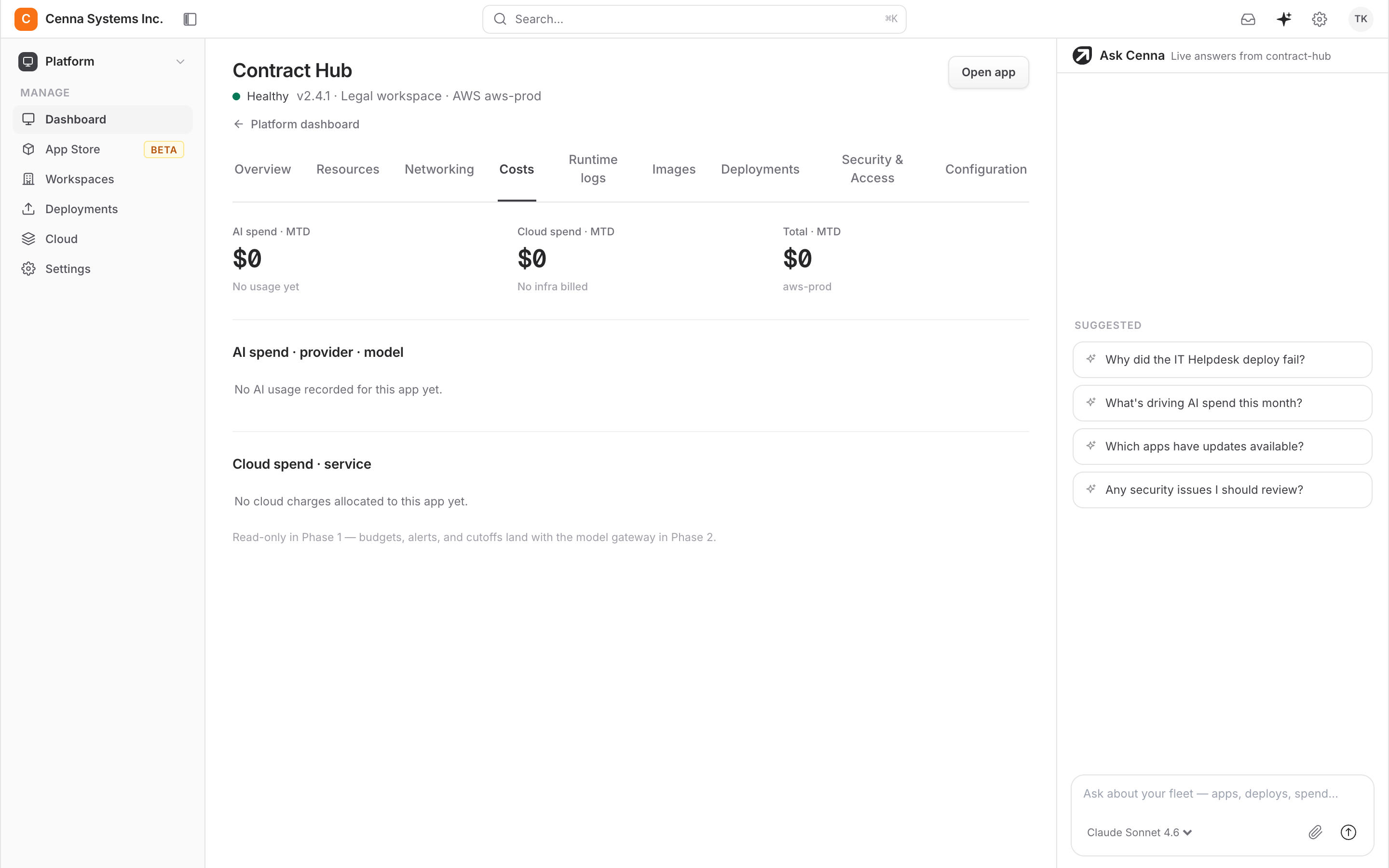This screenshot has width=1389, height=868.
Task: Click the Workspaces building icon
Action: [28, 179]
